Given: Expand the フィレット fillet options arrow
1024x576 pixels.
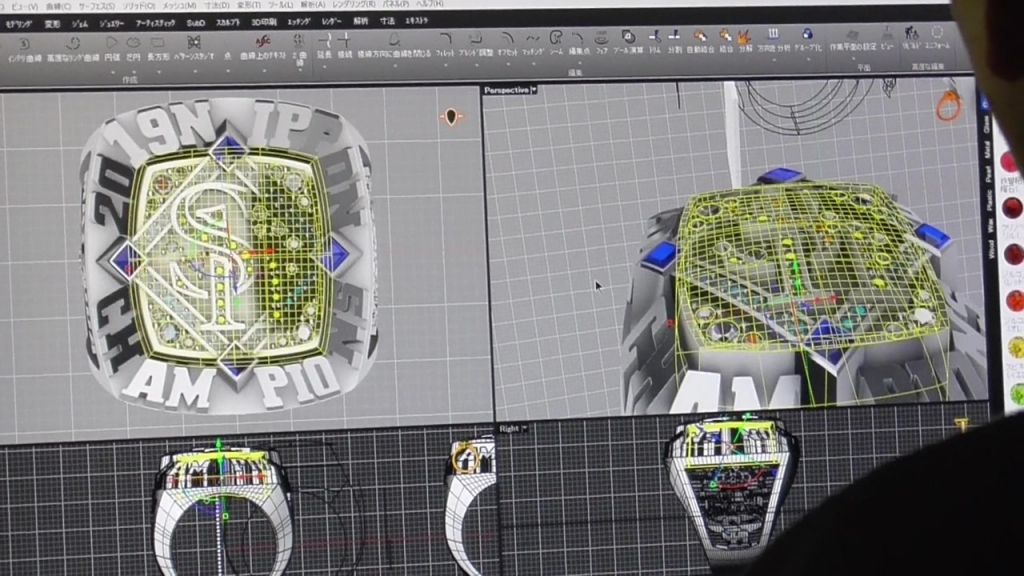Looking at the screenshot, I should point(445,66).
